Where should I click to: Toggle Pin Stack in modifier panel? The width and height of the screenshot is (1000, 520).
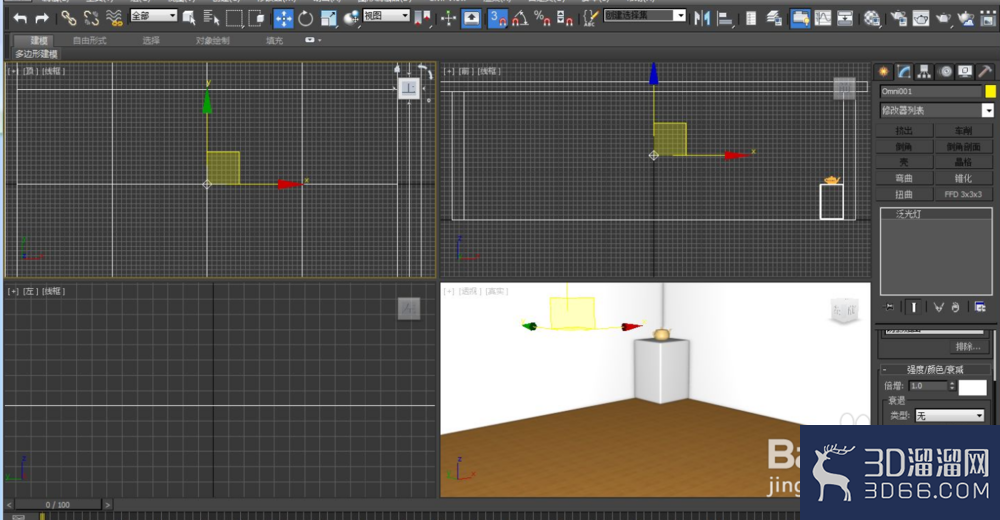pyautogui.click(x=888, y=307)
